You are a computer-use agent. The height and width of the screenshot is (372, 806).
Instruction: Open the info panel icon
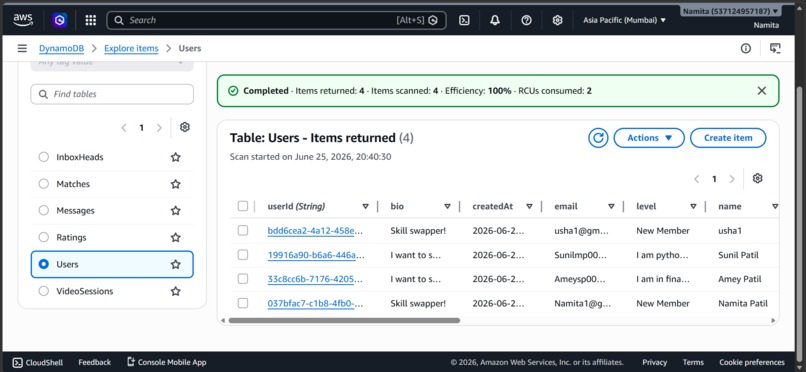(746, 48)
